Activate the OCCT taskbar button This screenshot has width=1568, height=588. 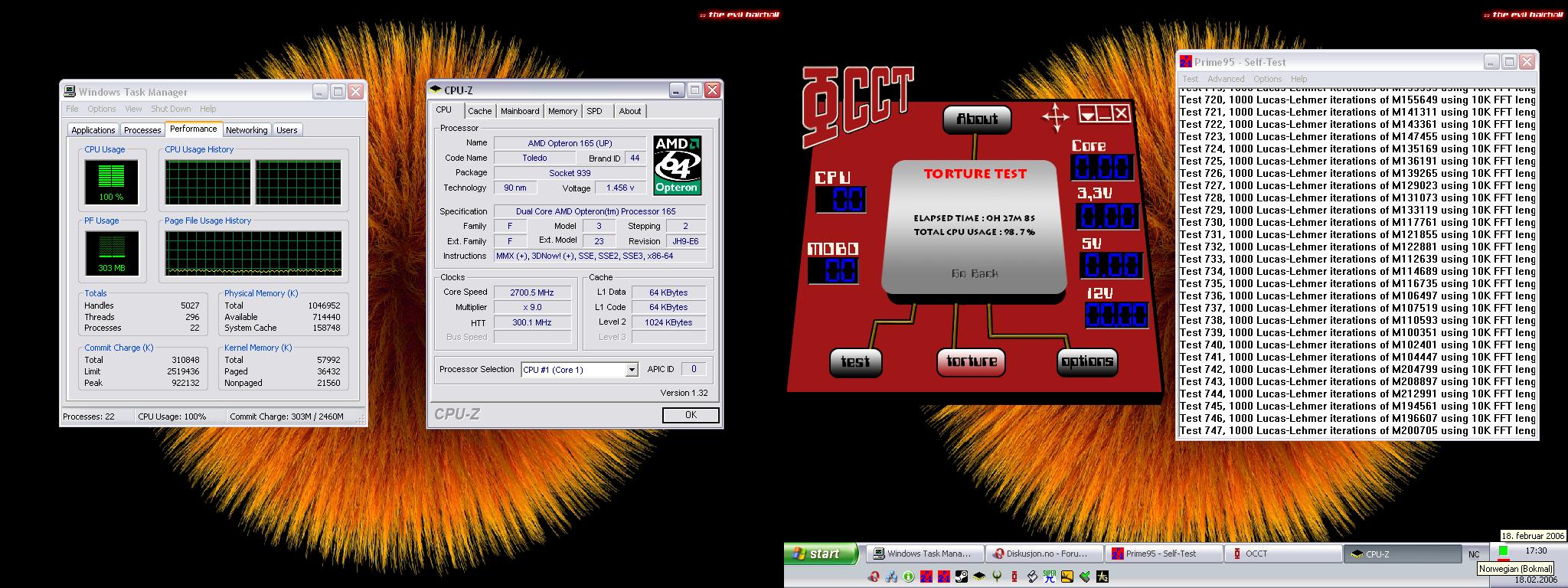1284,554
